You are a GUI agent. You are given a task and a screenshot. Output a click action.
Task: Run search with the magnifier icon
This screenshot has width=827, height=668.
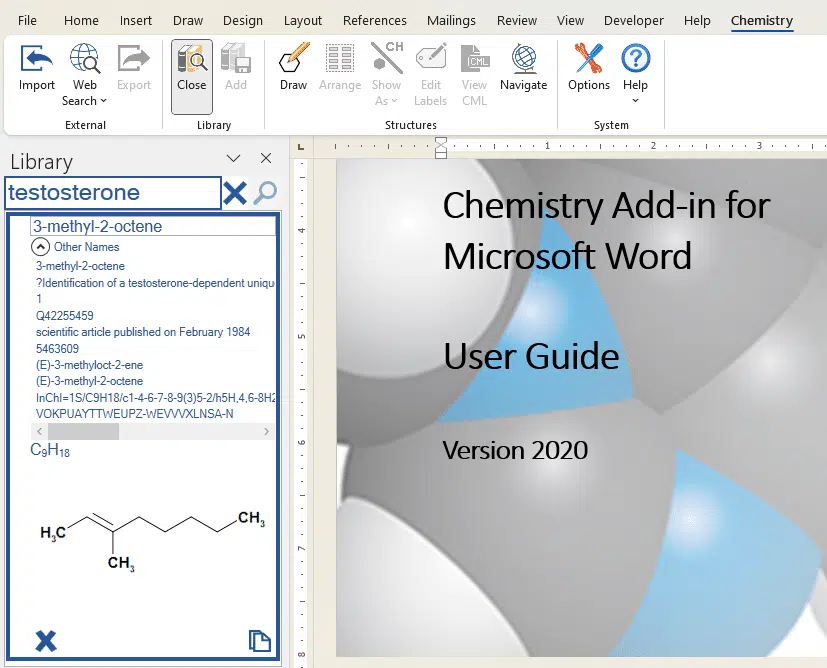[265, 193]
